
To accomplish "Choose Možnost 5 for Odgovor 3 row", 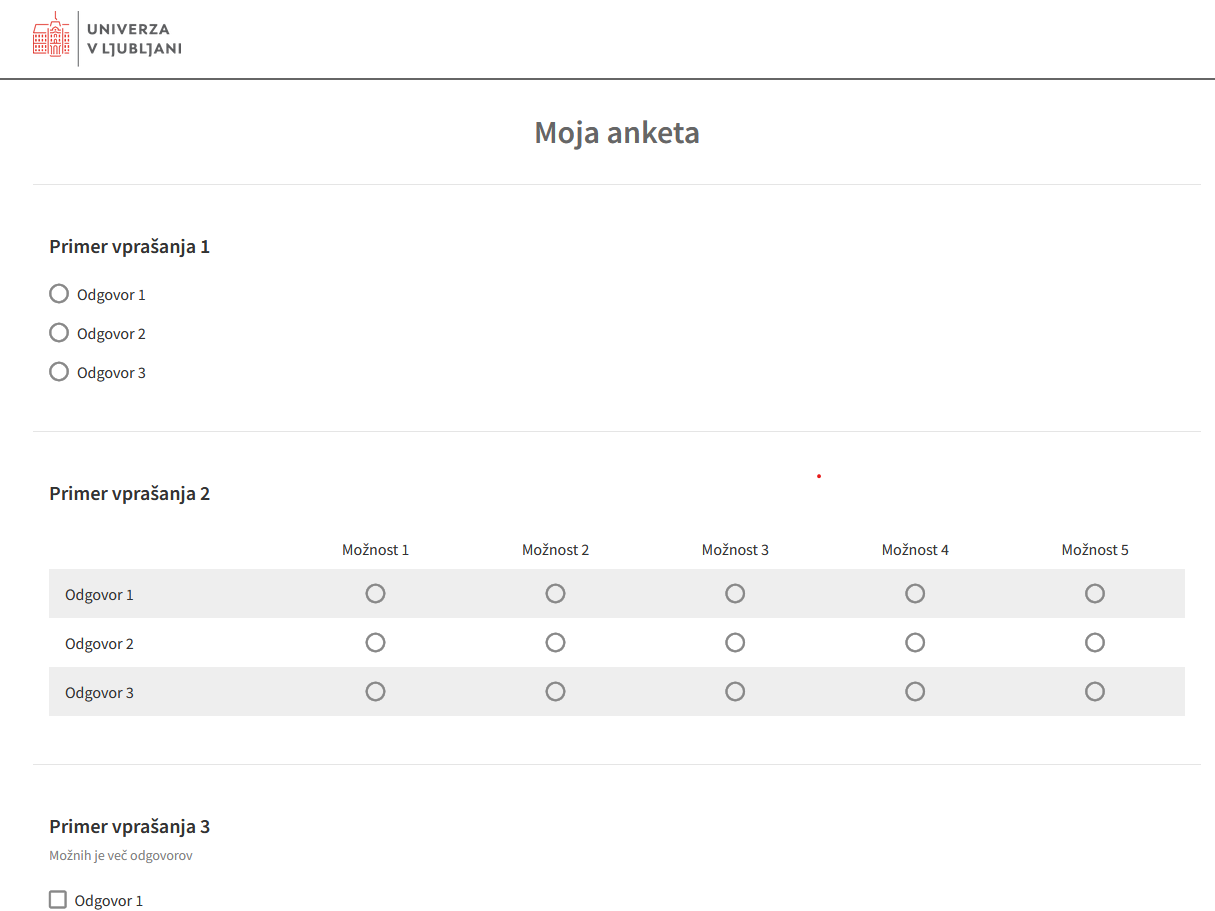I will (x=1095, y=692).
